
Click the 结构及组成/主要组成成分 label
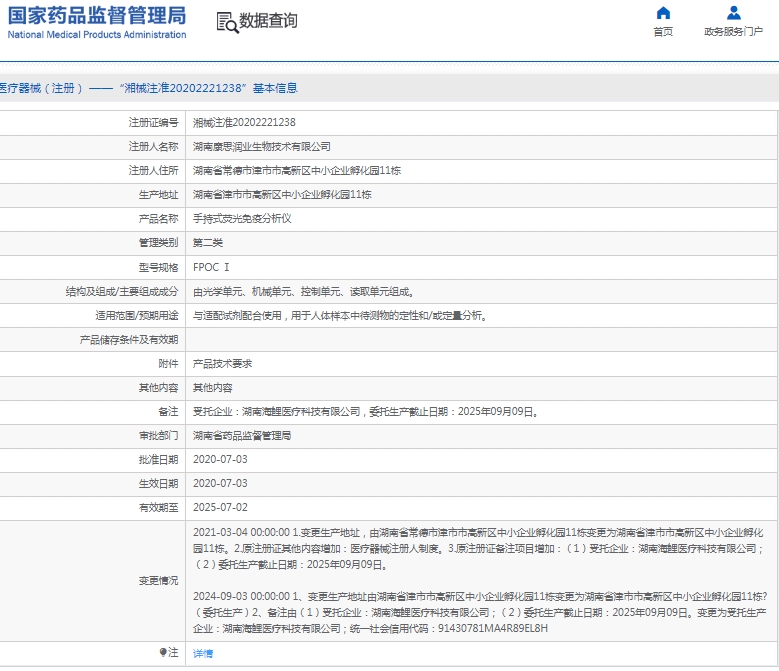pos(122,292)
